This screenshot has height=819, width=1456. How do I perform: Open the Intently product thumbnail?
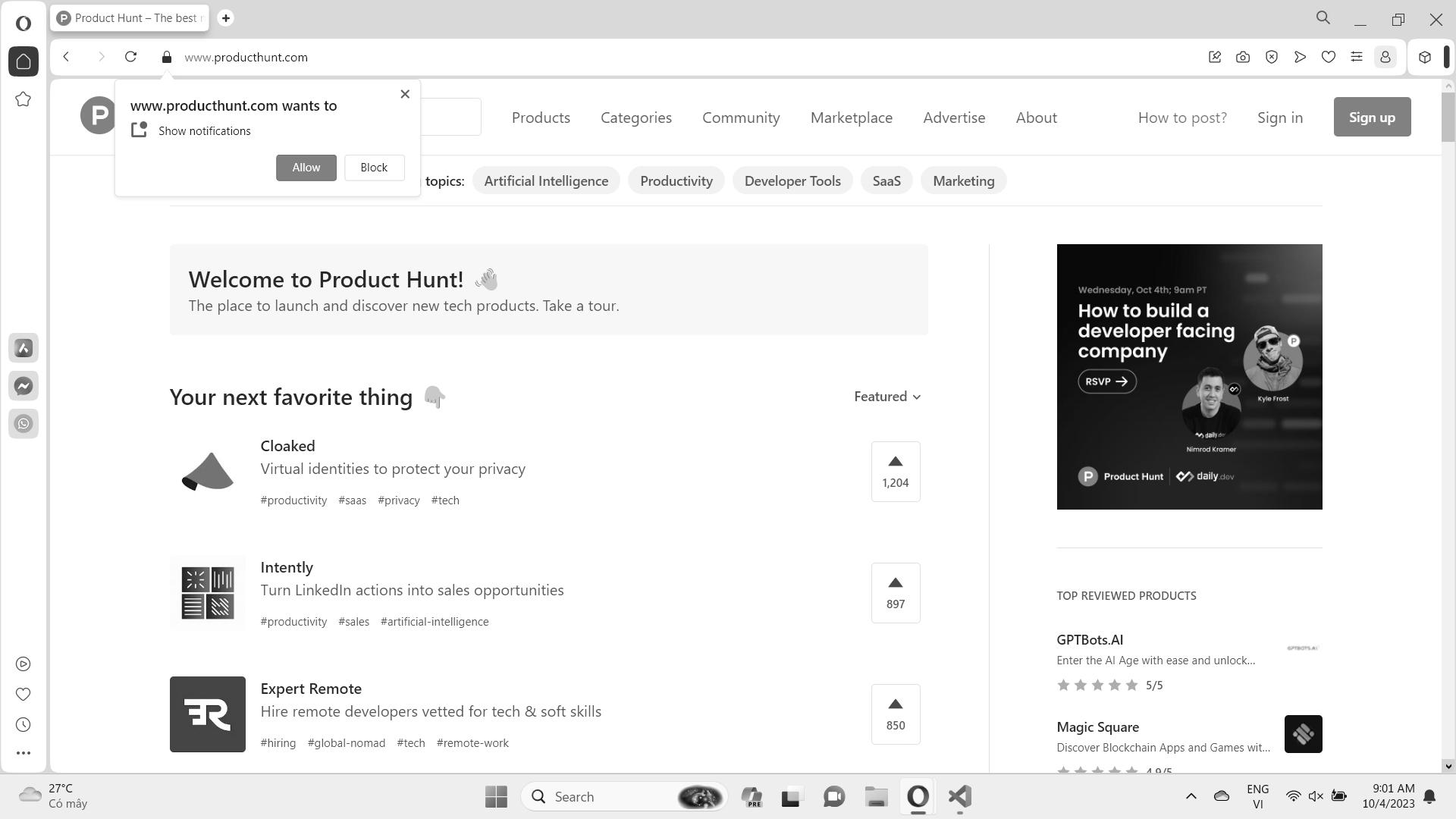(208, 593)
